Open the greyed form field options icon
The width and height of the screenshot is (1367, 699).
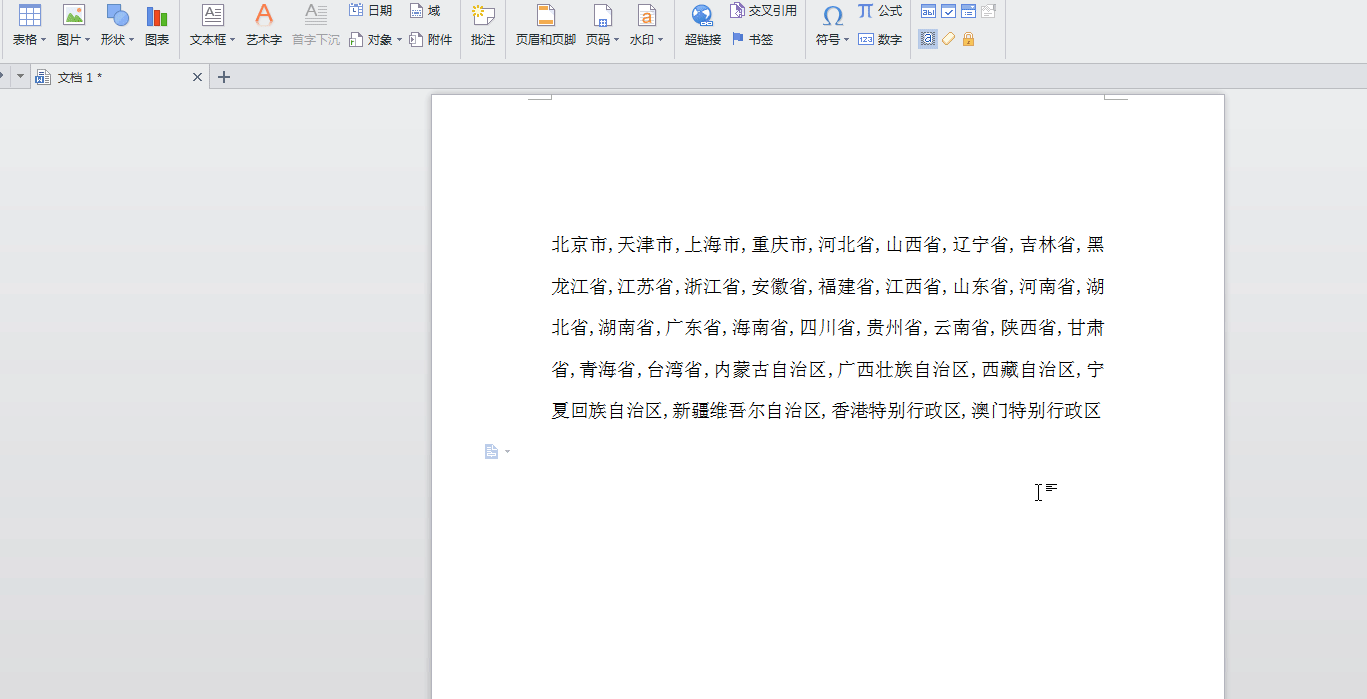[x=988, y=11]
